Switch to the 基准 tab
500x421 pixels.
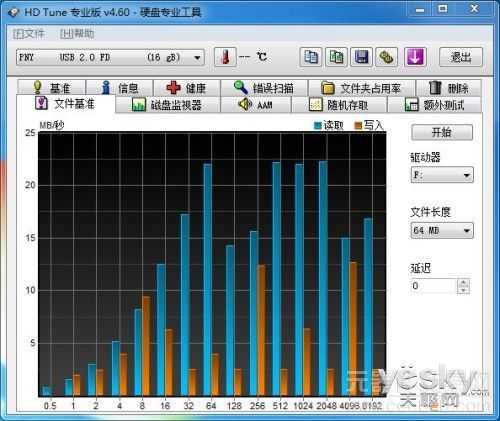pos(52,88)
